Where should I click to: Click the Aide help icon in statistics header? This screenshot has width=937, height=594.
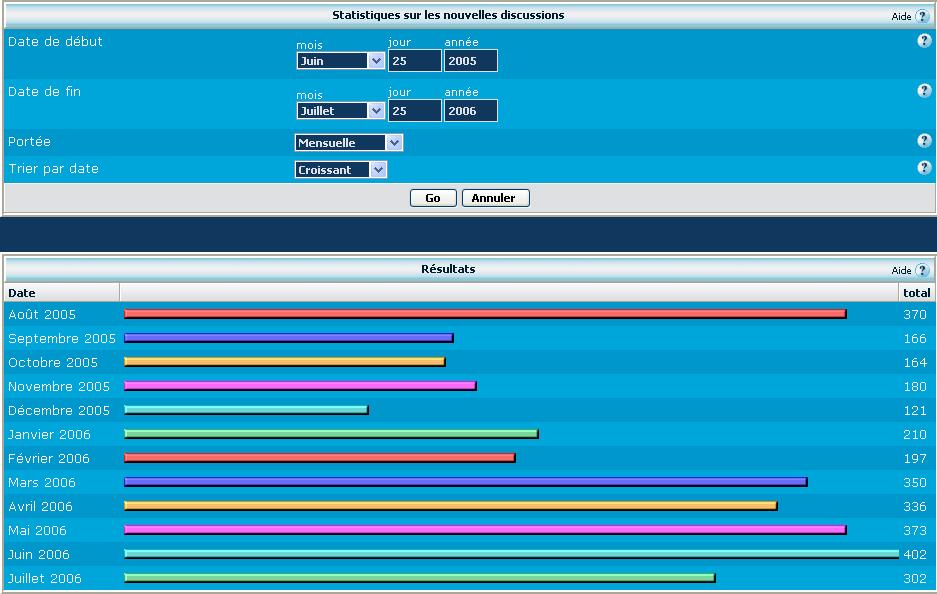(x=922, y=16)
